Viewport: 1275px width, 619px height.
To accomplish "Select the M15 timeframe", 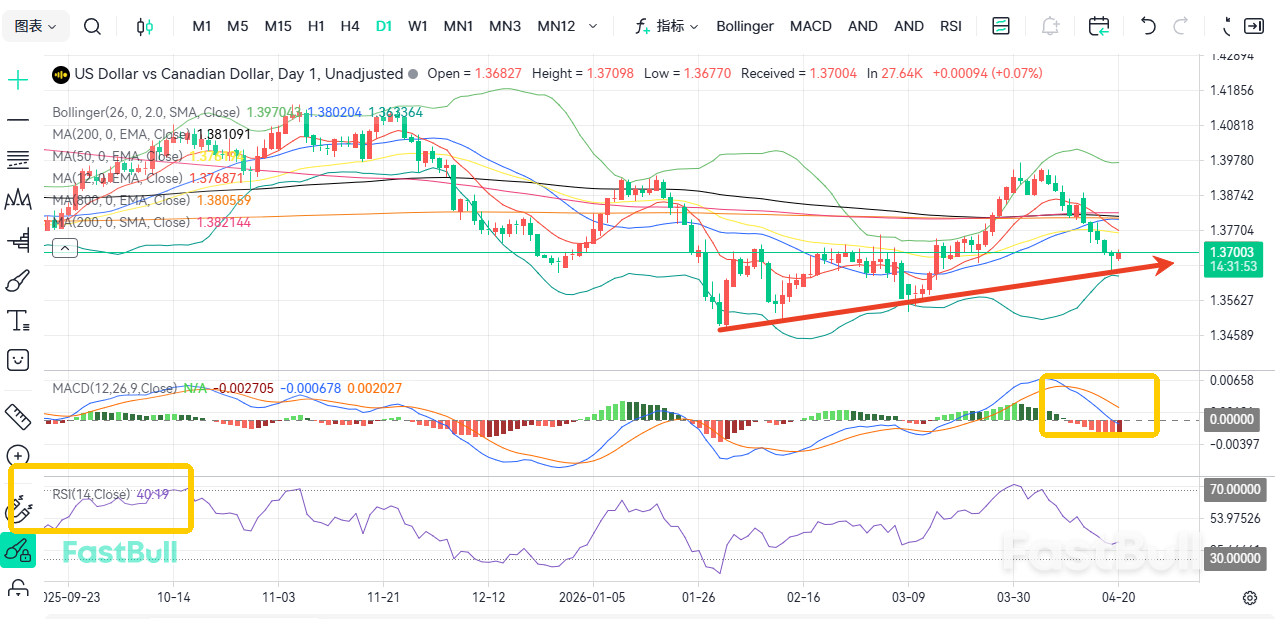I will tap(278, 26).
